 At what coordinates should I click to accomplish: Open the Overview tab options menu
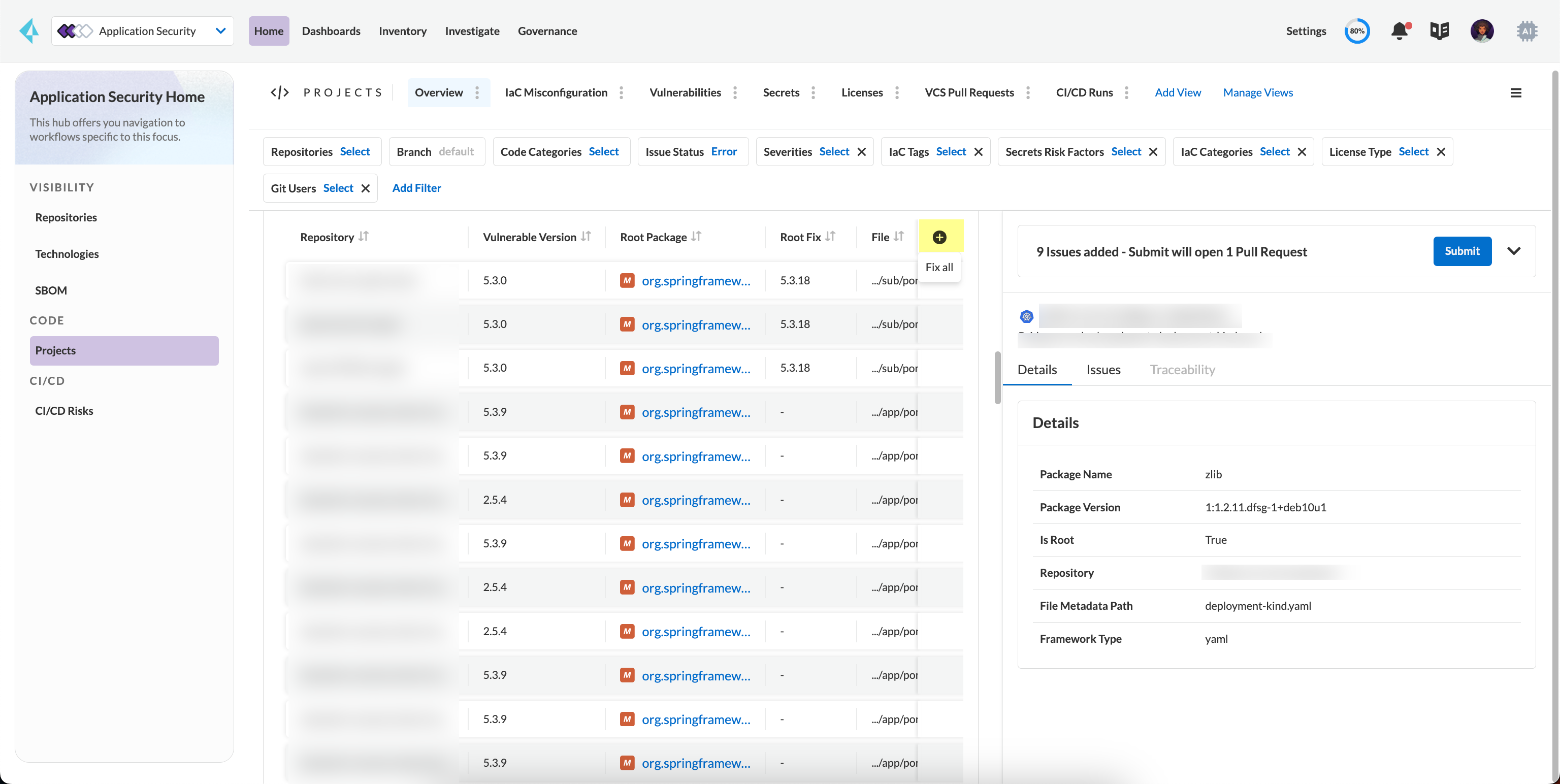pos(477,92)
